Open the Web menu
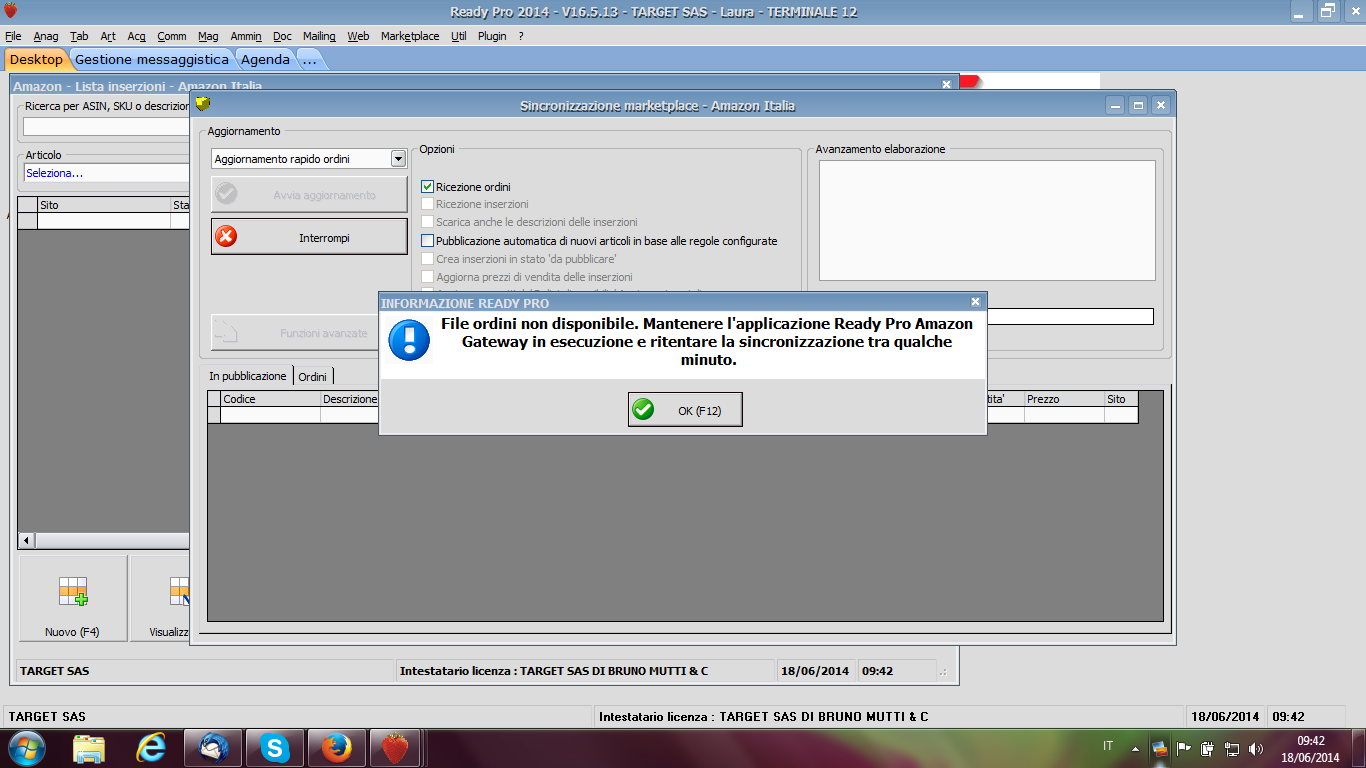Screen dimensions: 1366x768 pyautogui.click(x=358, y=36)
